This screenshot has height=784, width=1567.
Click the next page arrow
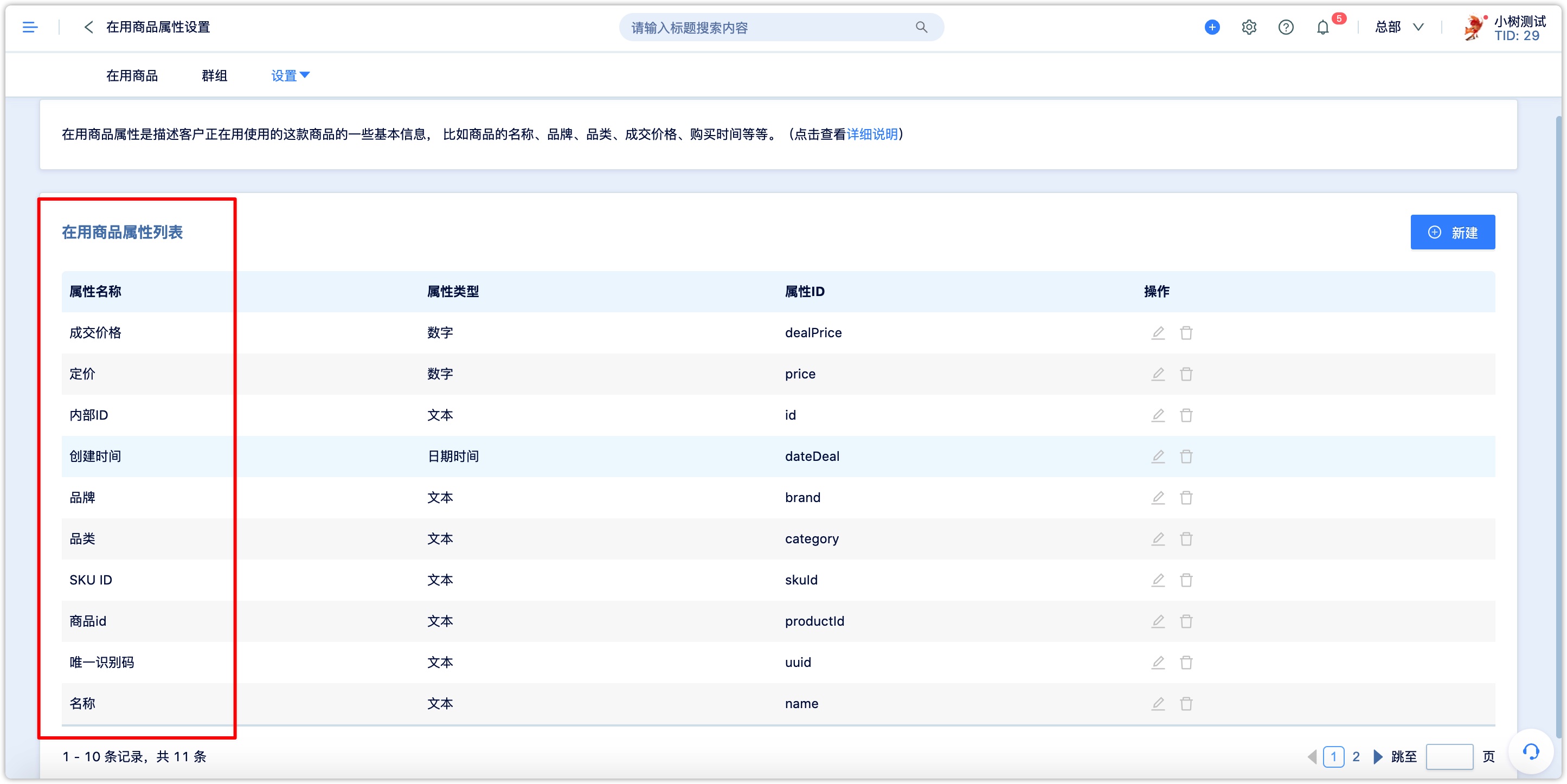point(1378,757)
